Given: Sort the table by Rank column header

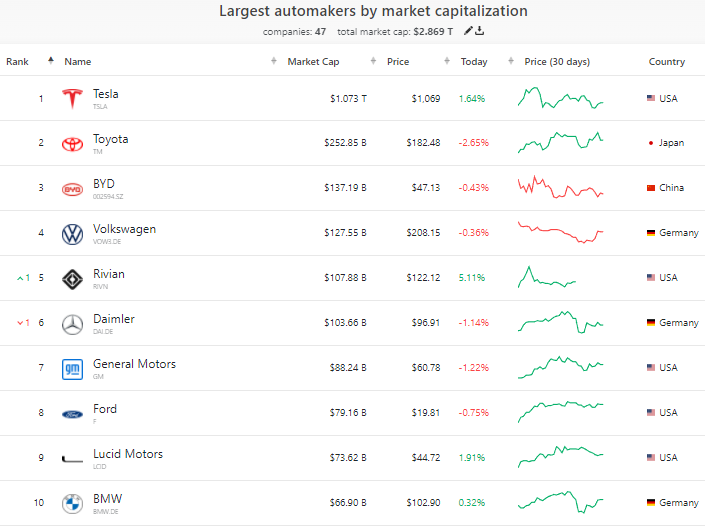Looking at the screenshot, I should click(x=18, y=62).
